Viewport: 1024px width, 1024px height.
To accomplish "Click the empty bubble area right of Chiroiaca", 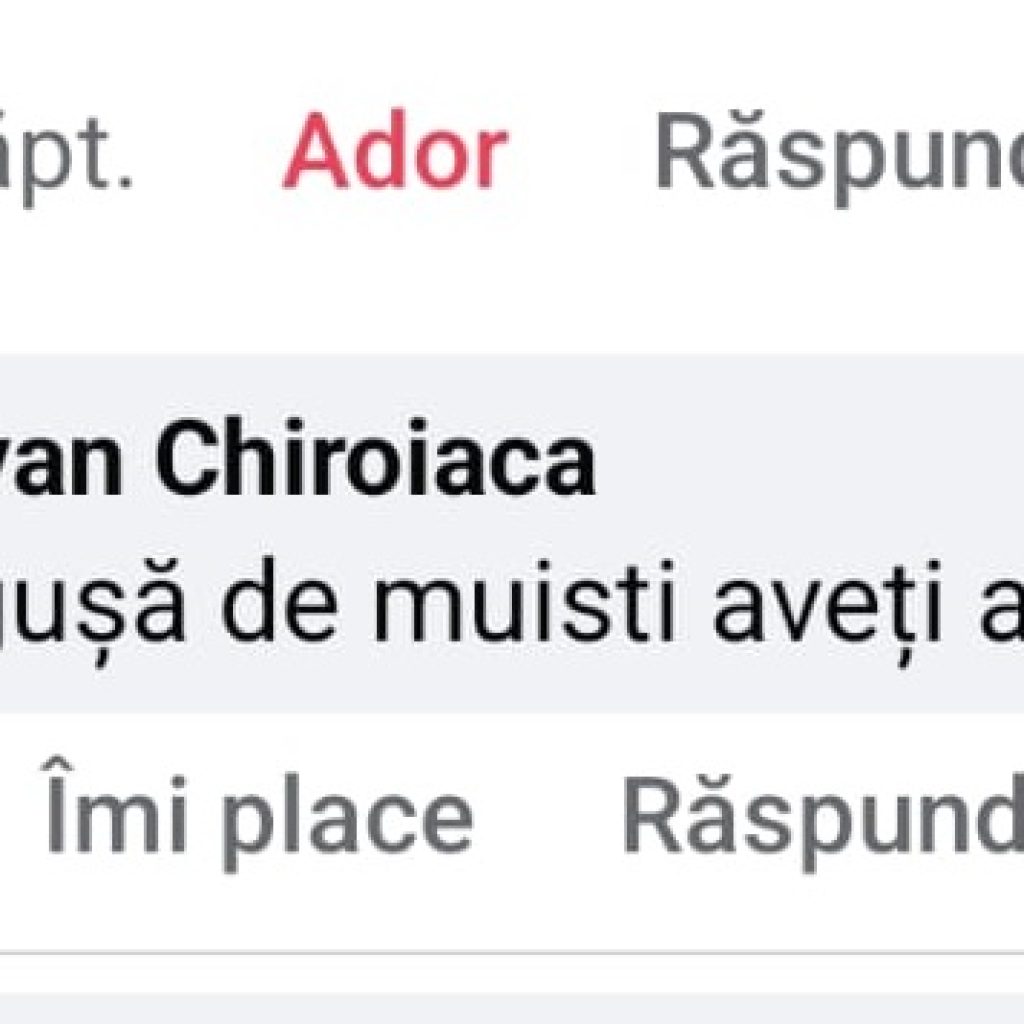I will [x=810, y=457].
